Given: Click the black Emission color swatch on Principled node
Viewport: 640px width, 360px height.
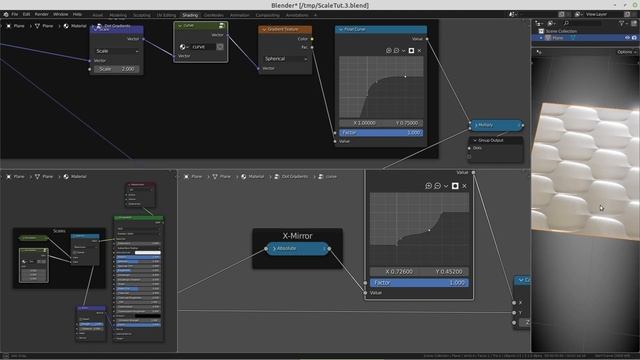Looking at the screenshot, I should click(x=147, y=316).
